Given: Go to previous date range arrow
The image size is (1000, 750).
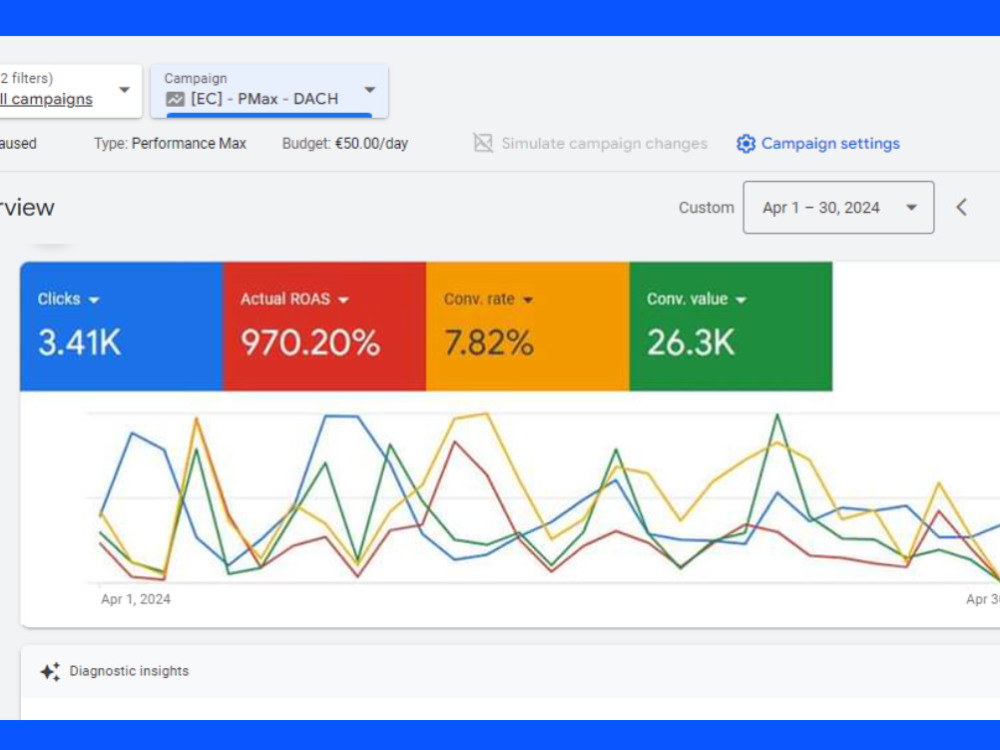Looking at the screenshot, I should (962, 207).
